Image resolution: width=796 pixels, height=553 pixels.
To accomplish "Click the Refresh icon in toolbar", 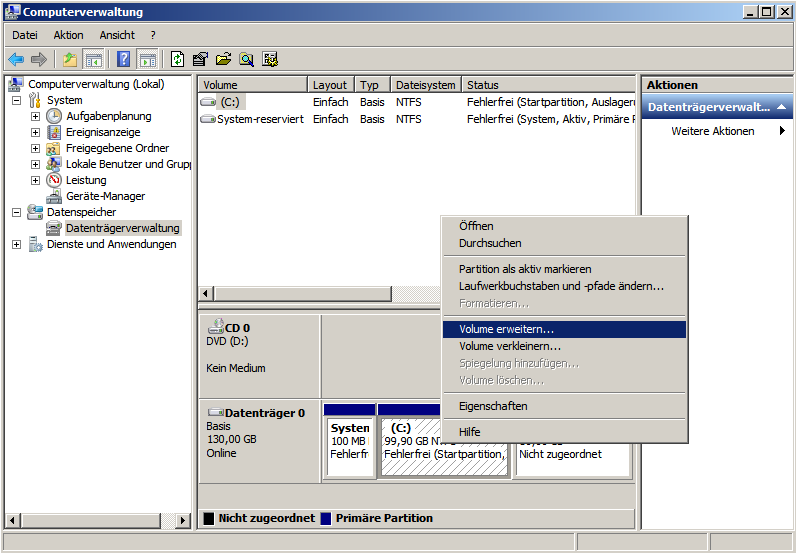I will pyautogui.click(x=178, y=59).
